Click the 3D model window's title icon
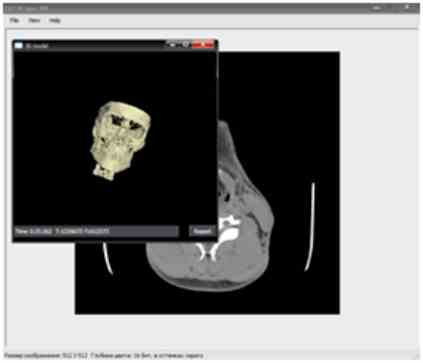Screen dimensions: 423x363 click(x=19, y=45)
